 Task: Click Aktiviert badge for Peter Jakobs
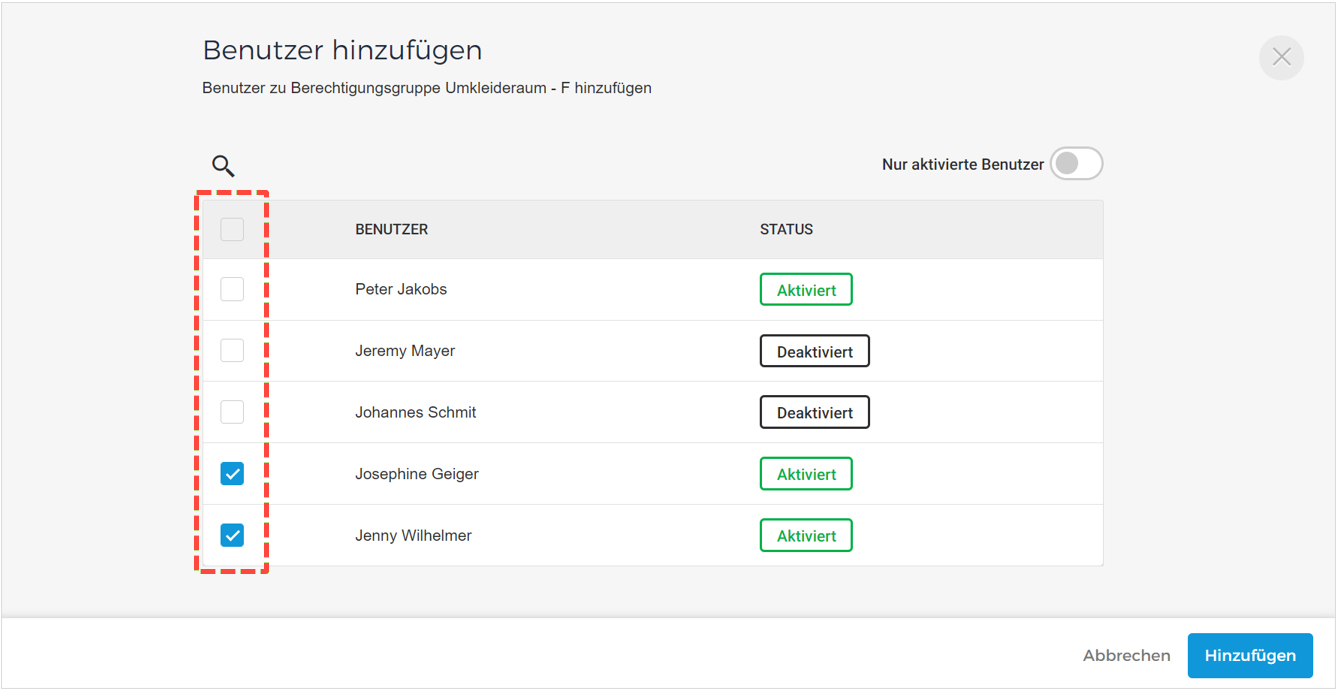(x=806, y=290)
